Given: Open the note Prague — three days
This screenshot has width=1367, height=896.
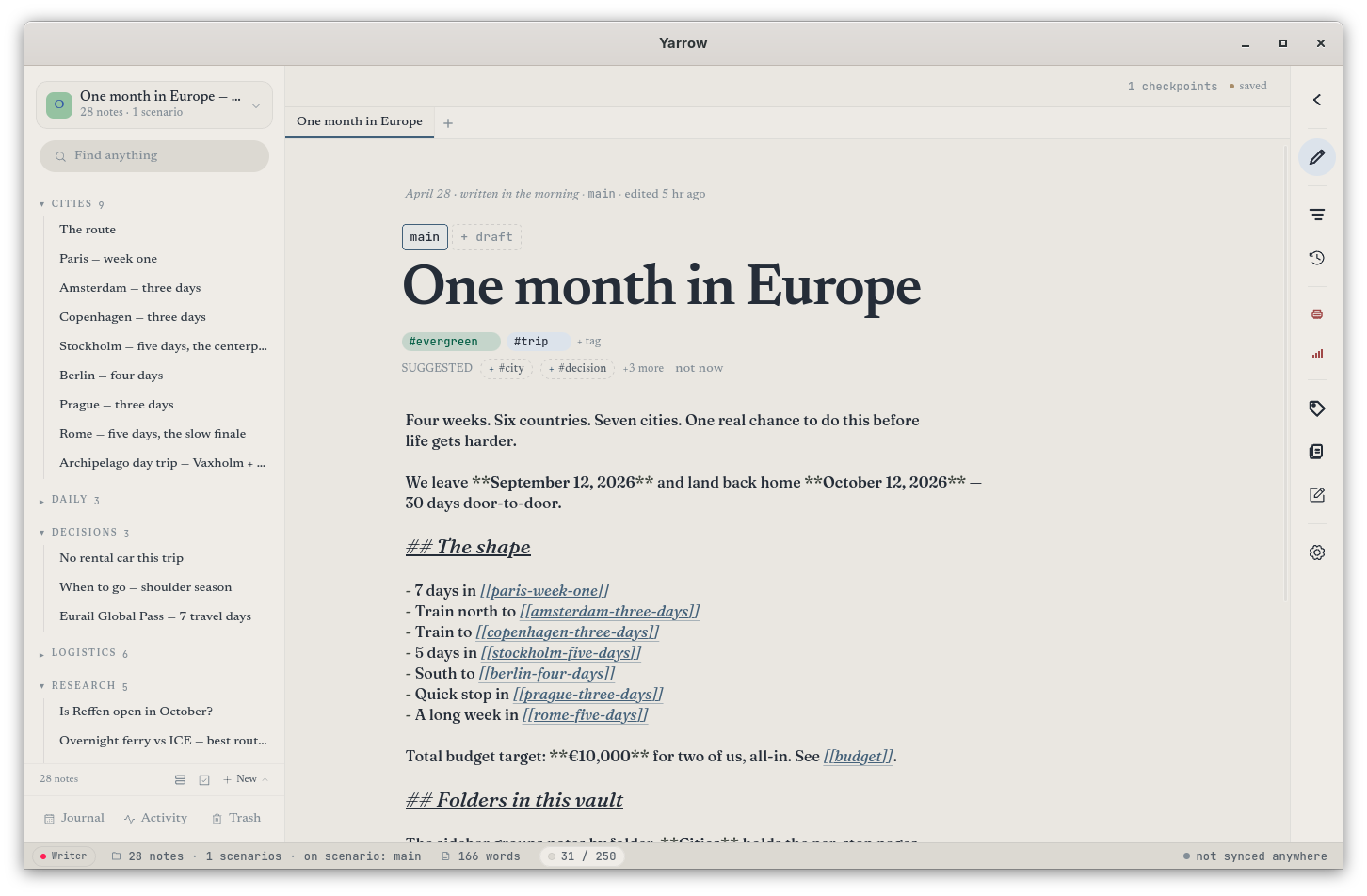Looking at the screenshot, I should (117, 405).
